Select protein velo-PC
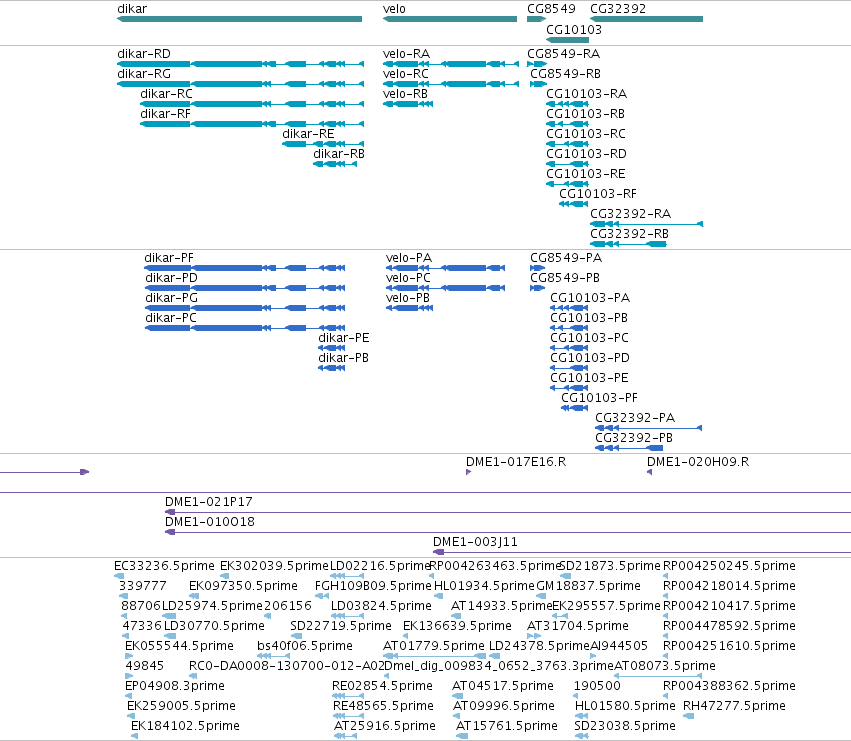Image resolution: width=851 pixels, height=741 pixels. (x=446, y=288)
